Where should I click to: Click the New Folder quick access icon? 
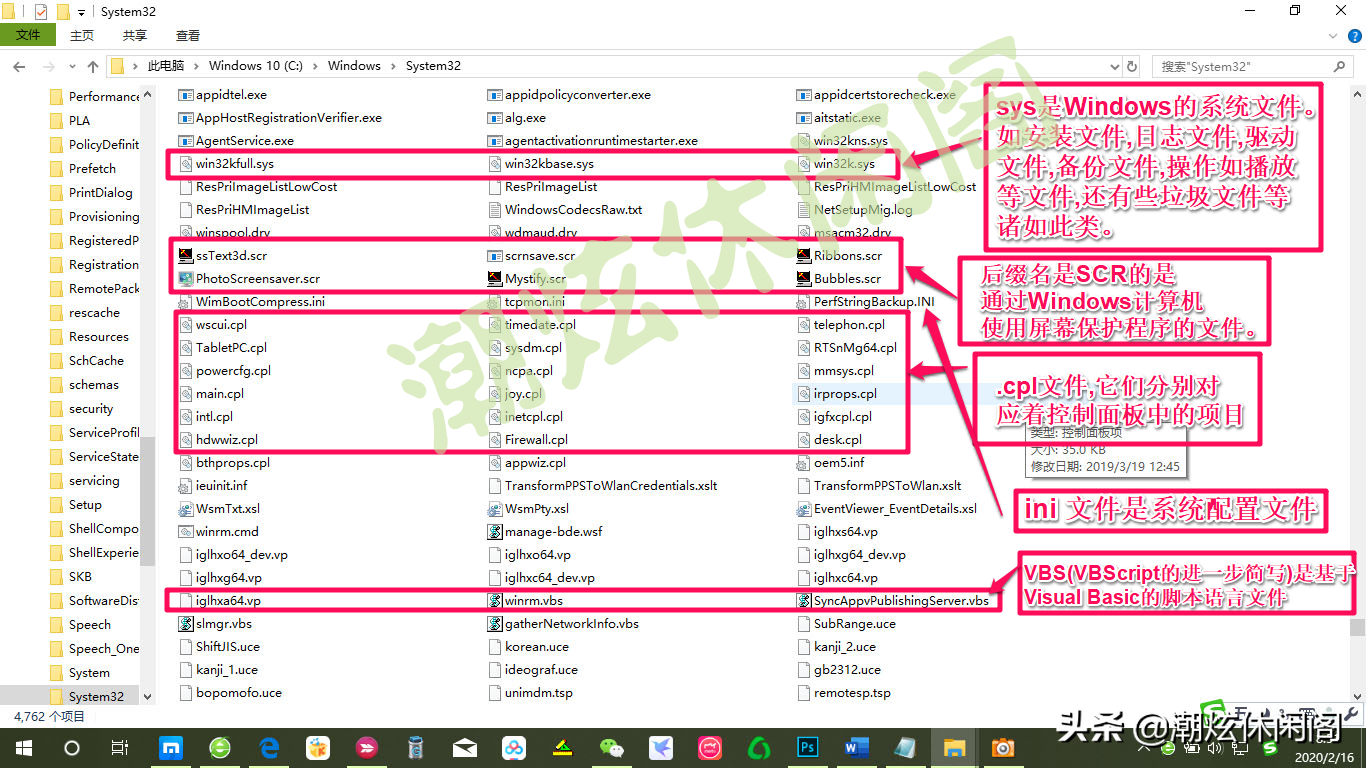pyautogui.click(x=63, y=12)
